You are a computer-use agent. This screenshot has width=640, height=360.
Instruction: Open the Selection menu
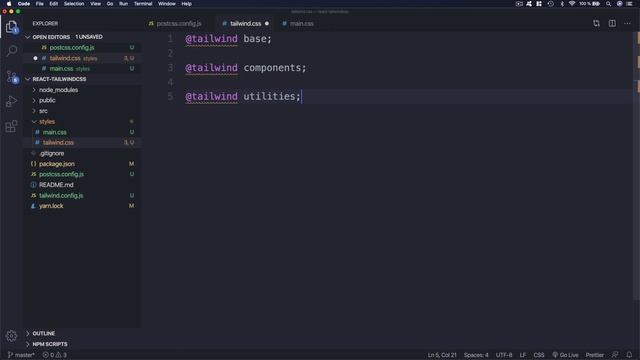coord(74,4)
